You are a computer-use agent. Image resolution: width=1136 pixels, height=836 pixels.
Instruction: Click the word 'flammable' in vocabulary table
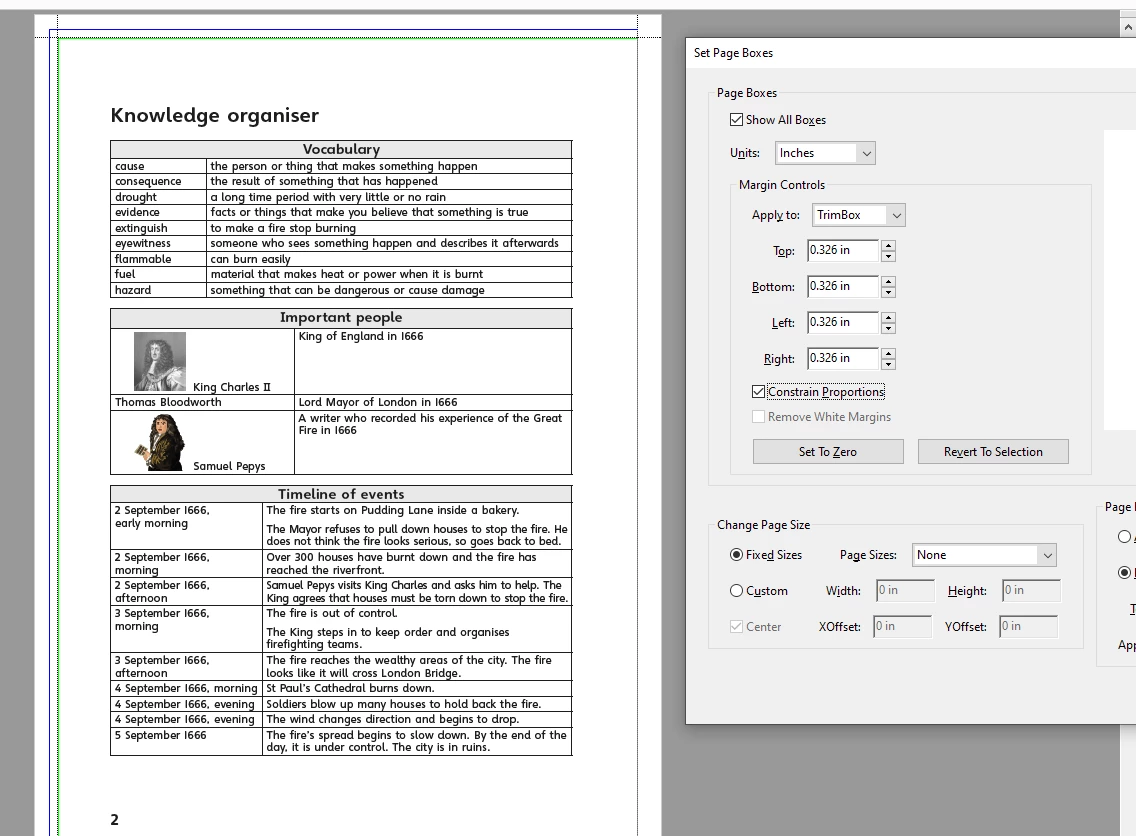point(143,259)
